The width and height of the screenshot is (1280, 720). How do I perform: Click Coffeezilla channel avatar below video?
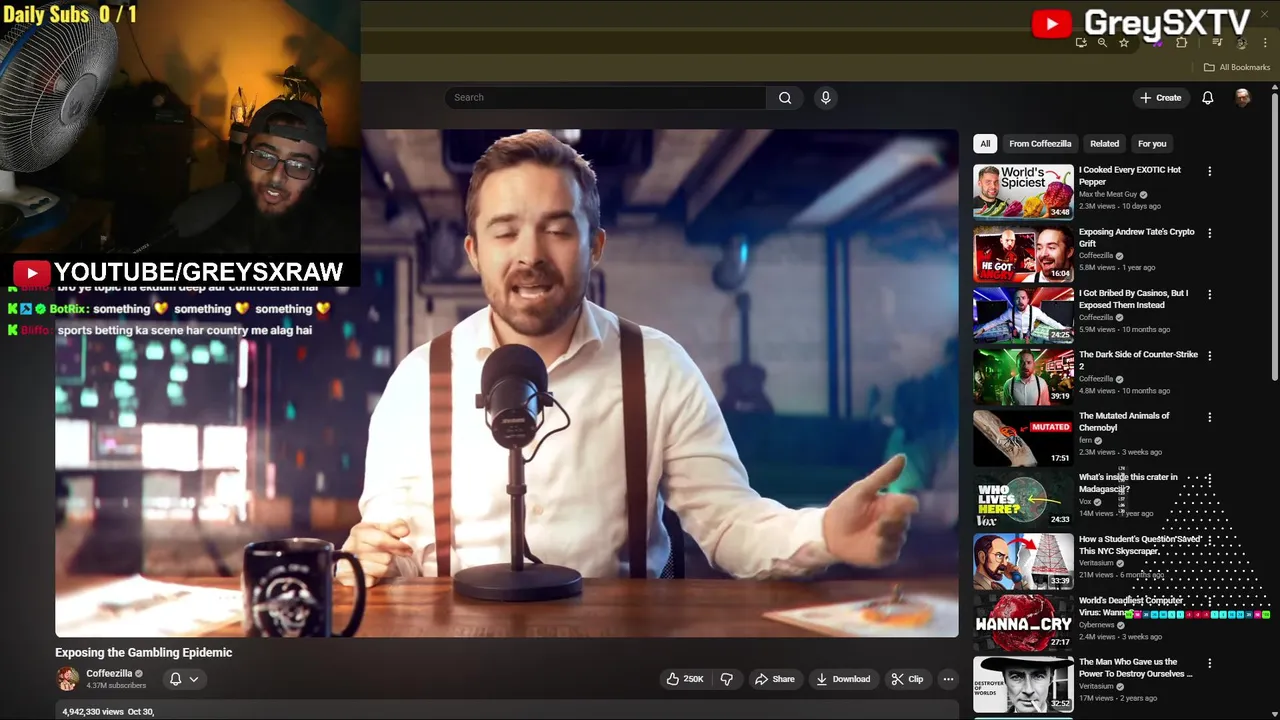(x=68, y=679)
